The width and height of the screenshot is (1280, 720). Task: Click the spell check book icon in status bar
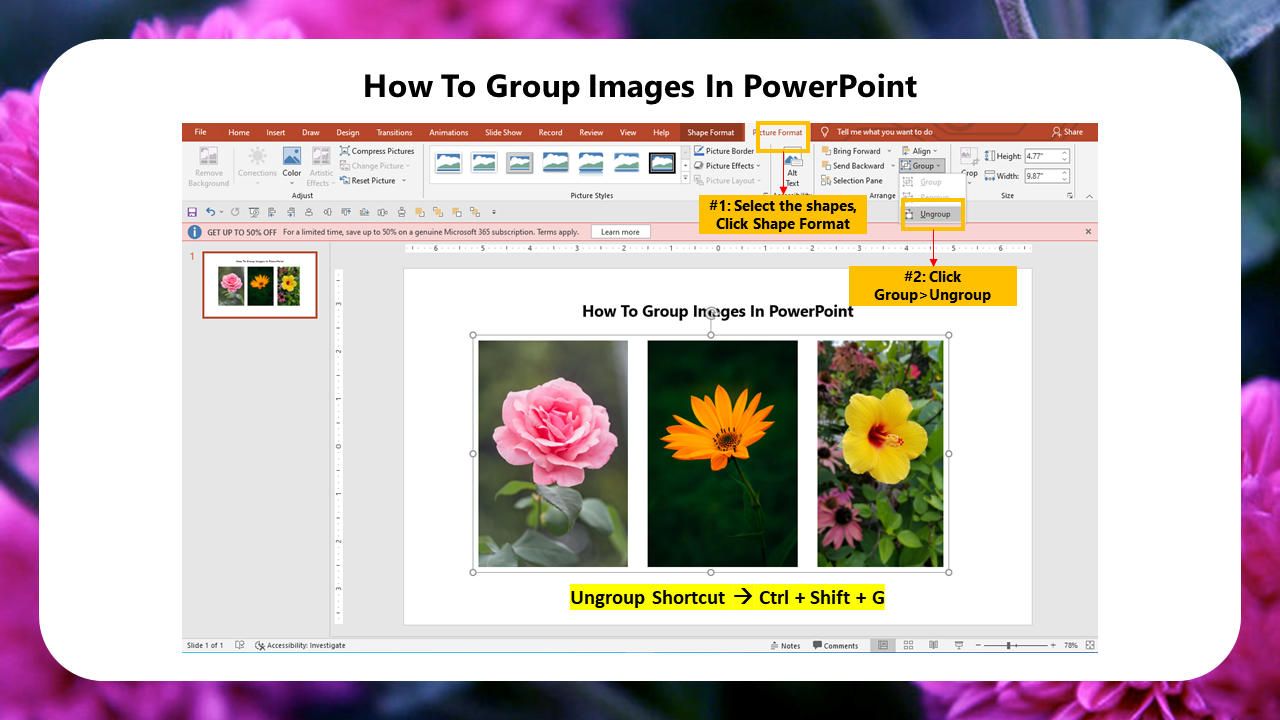[239, 646]
